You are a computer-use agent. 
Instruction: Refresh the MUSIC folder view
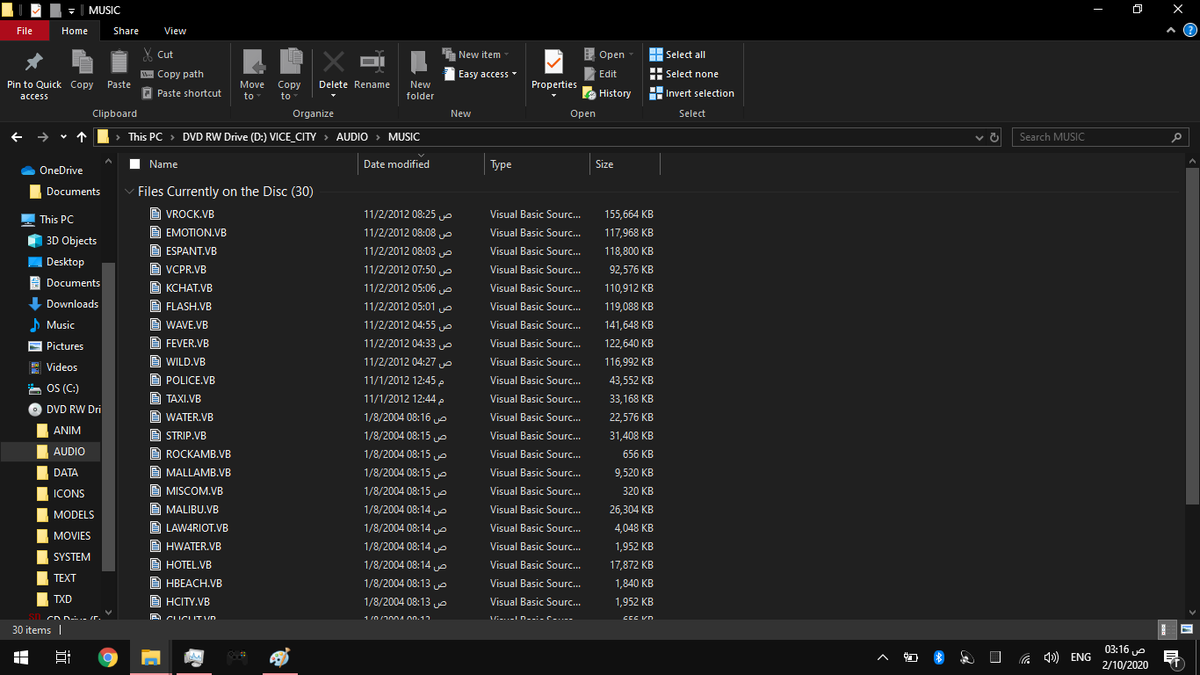click(995, 137)
